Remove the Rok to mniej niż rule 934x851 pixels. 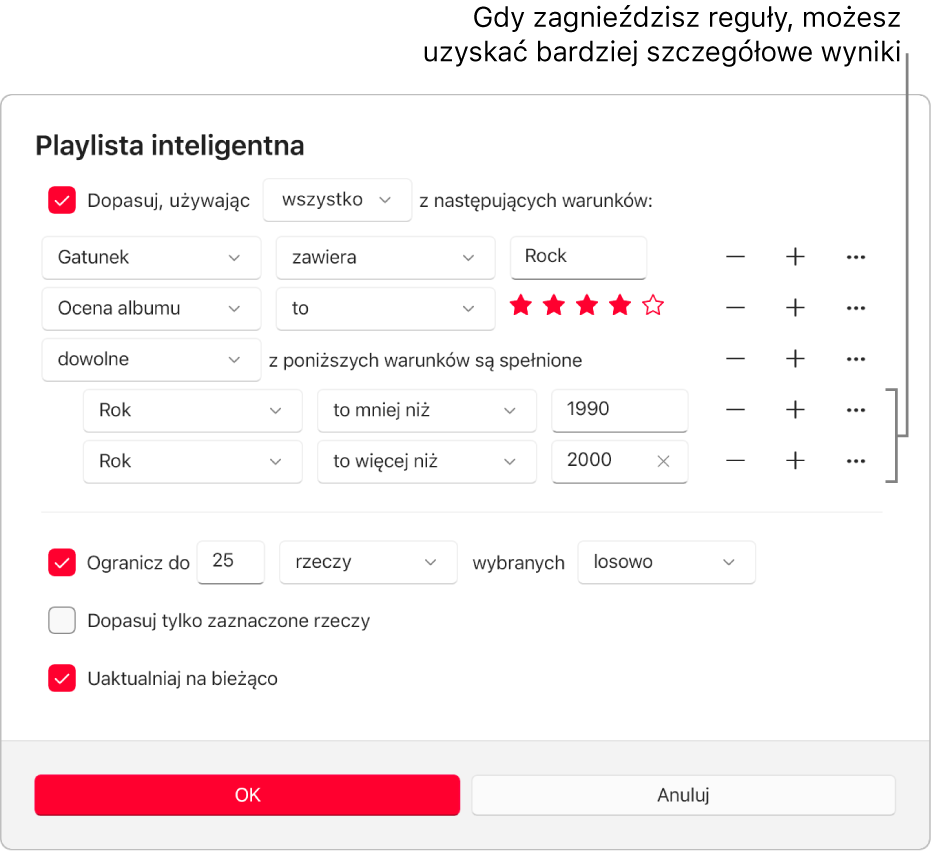735,410
